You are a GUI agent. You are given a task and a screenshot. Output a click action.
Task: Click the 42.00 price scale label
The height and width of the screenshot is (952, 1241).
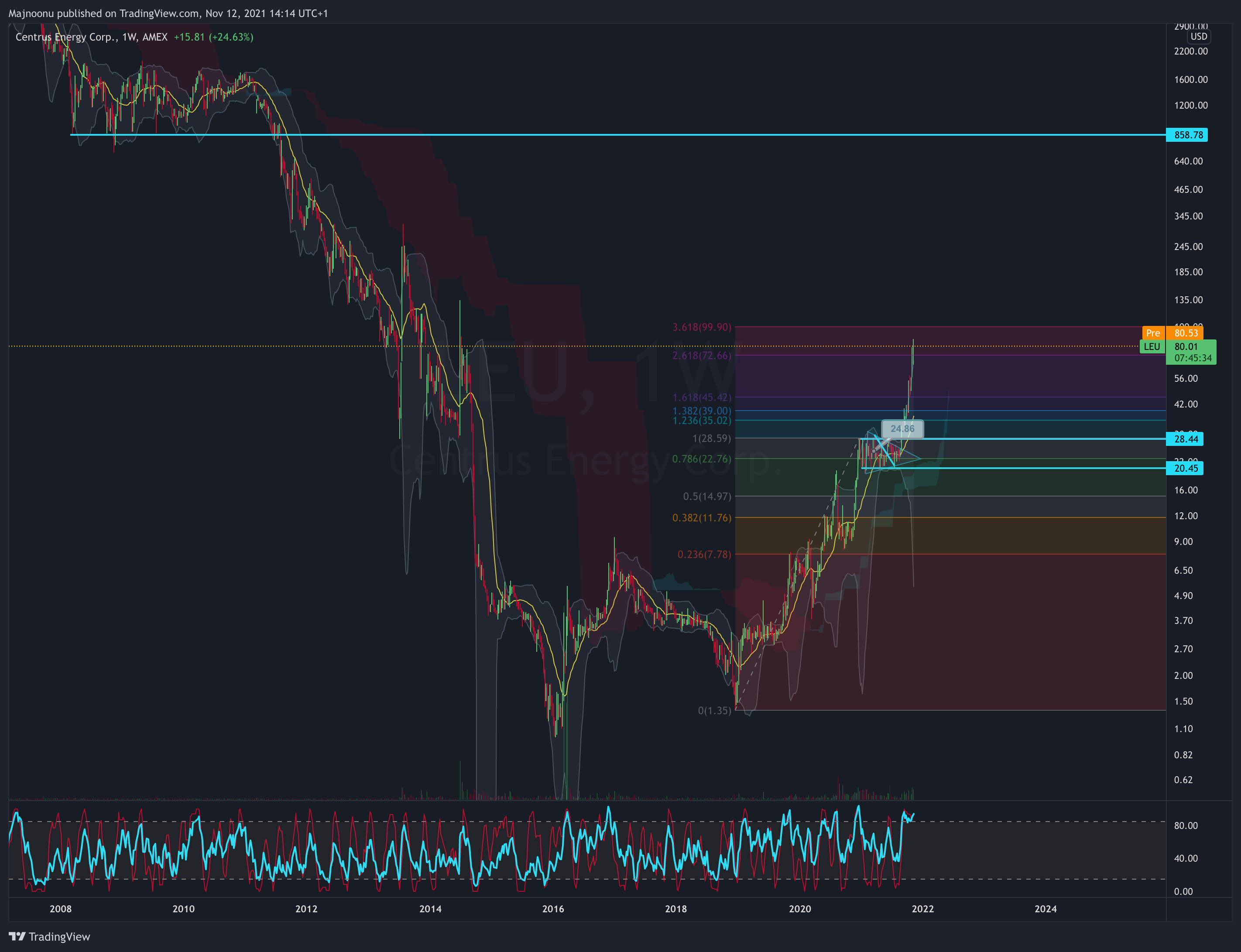pyautogui.click(x=1186, y=404)
